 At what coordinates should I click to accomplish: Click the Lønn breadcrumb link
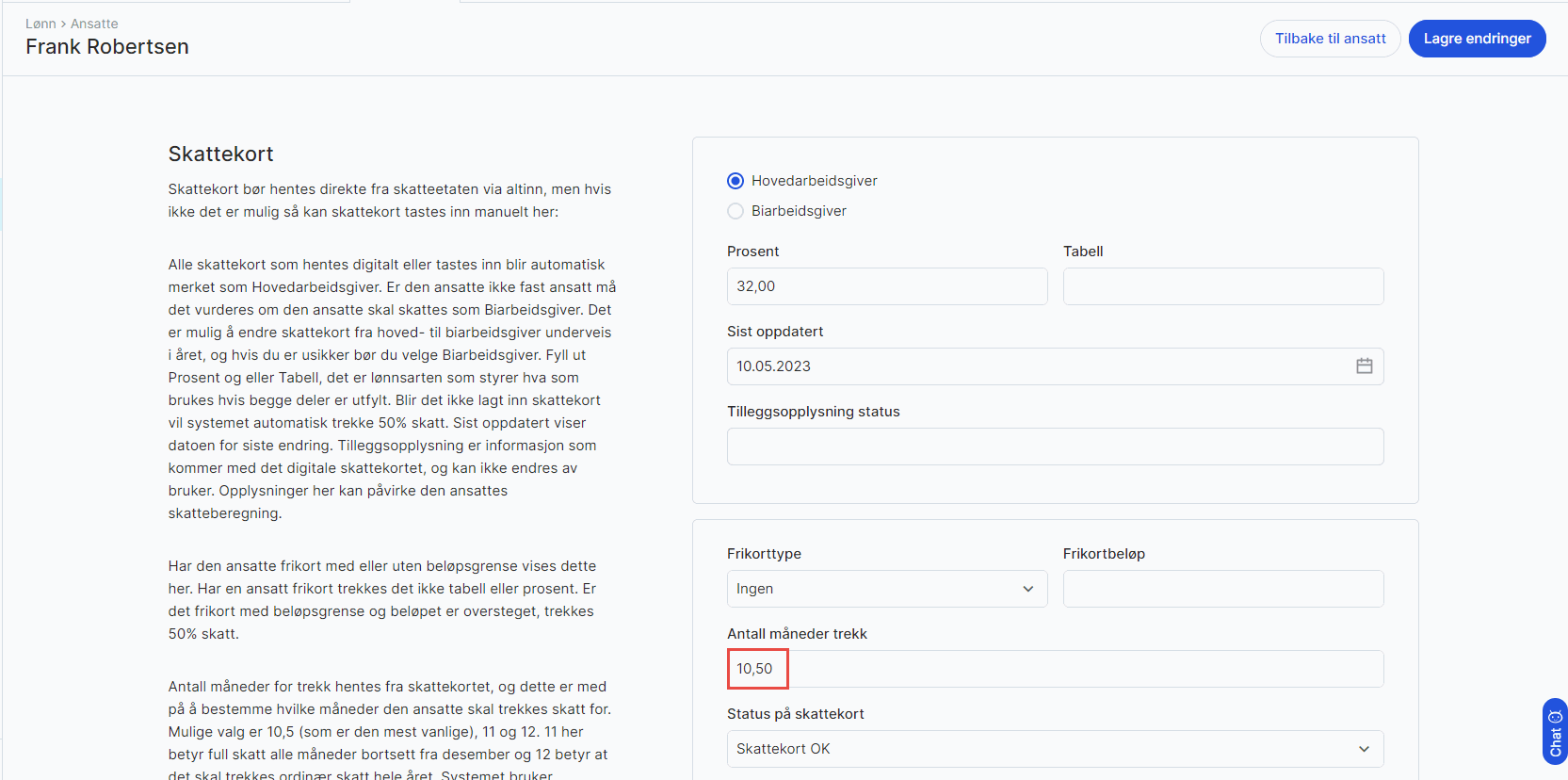40,24
